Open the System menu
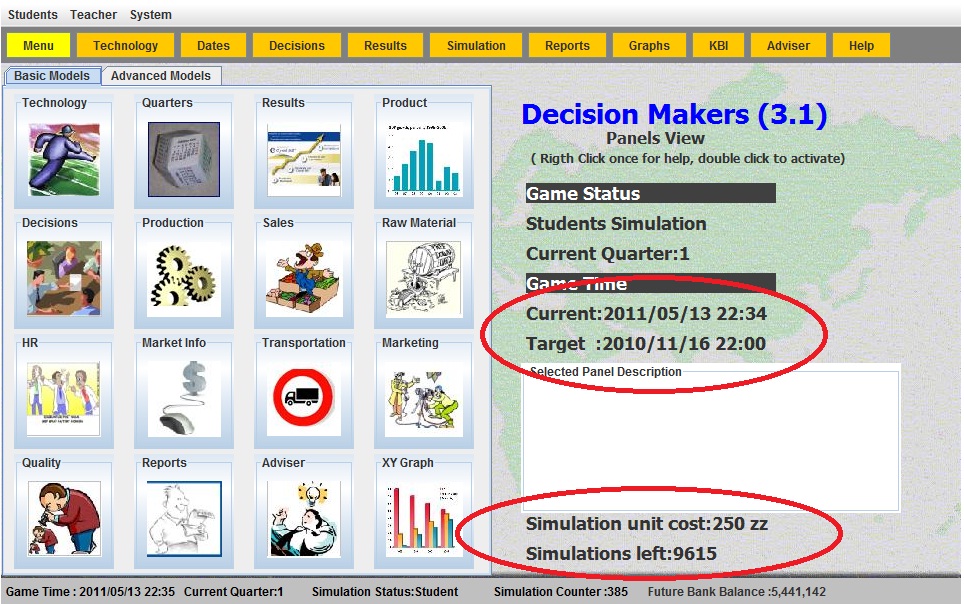Screen dimensions: 964x604 151,15
